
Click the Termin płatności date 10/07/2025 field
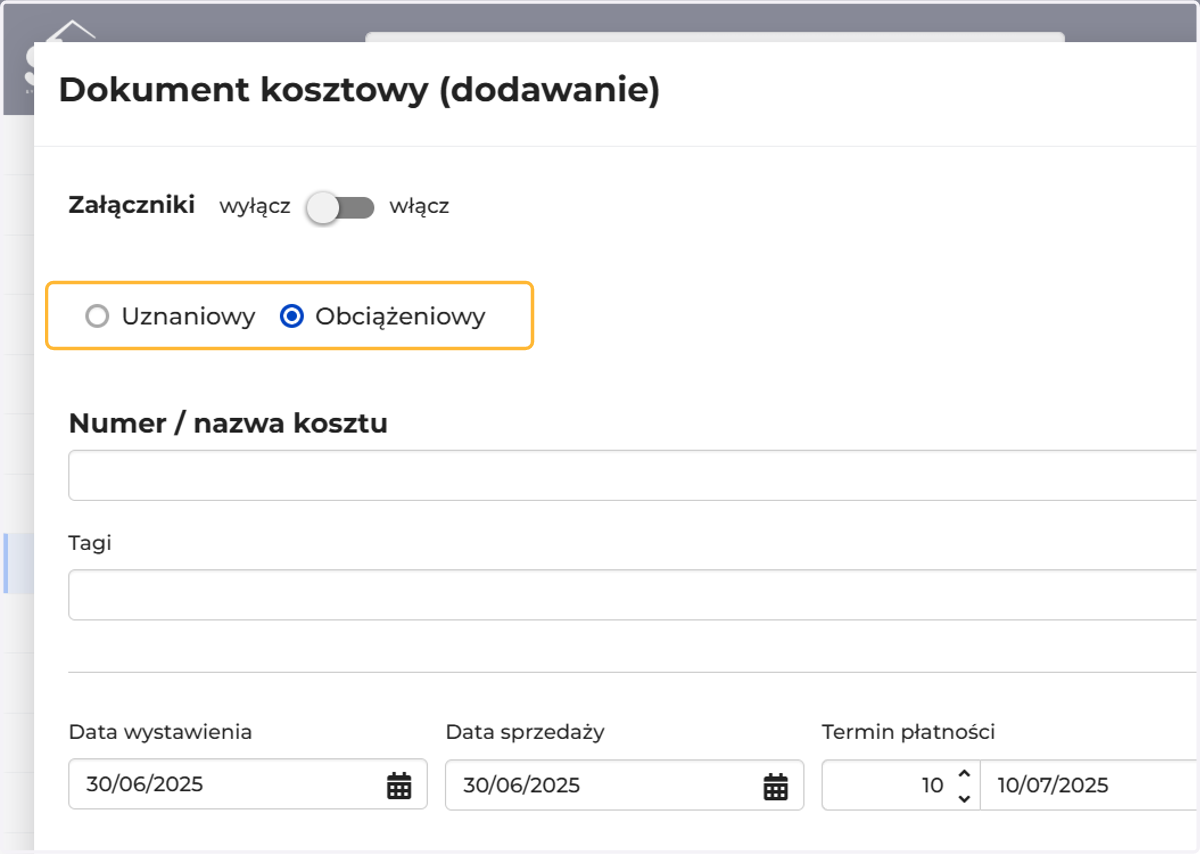pyautogui.click(x=1090, y=785)
